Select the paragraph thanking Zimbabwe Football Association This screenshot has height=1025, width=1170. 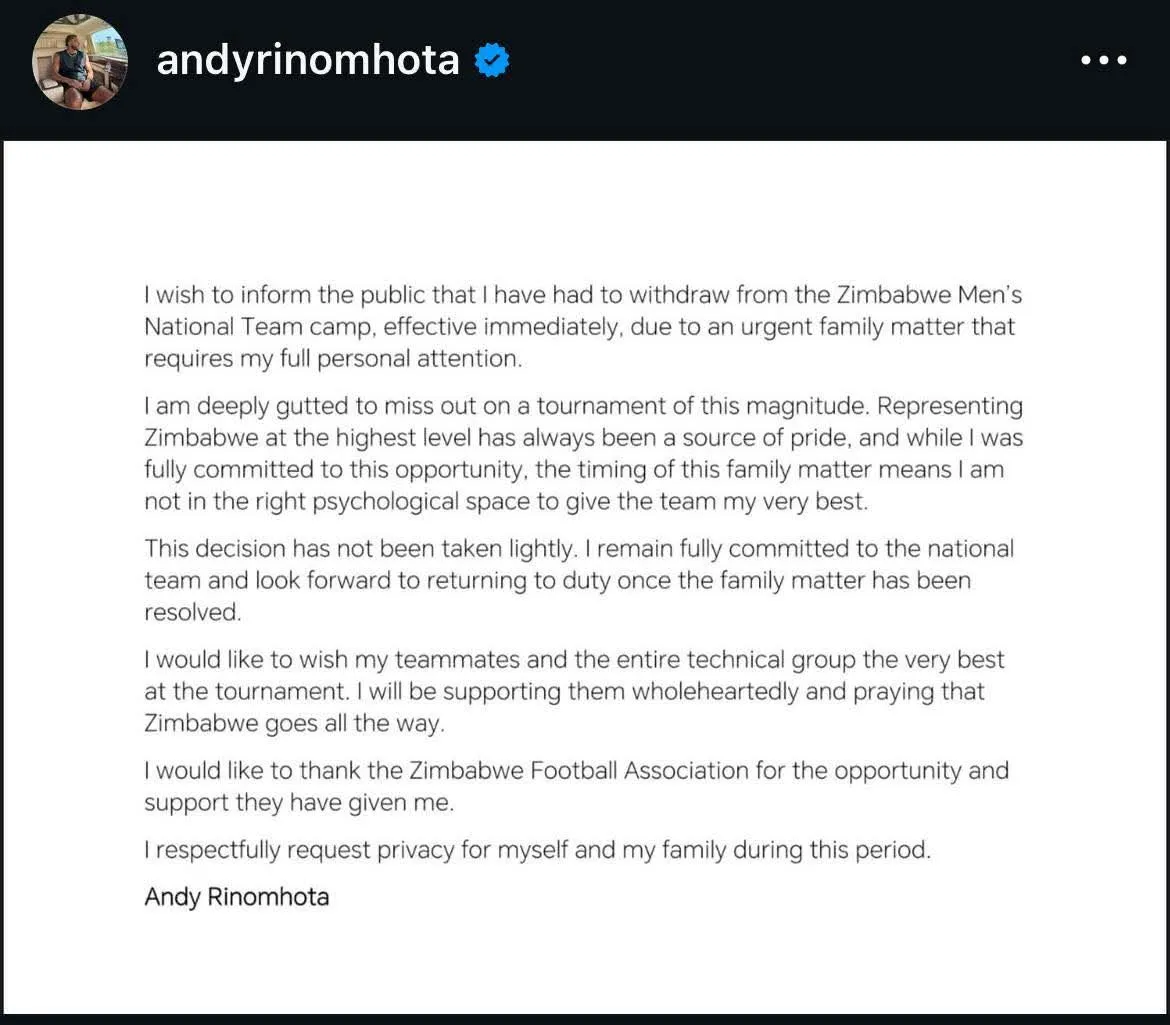coord(577,786)
